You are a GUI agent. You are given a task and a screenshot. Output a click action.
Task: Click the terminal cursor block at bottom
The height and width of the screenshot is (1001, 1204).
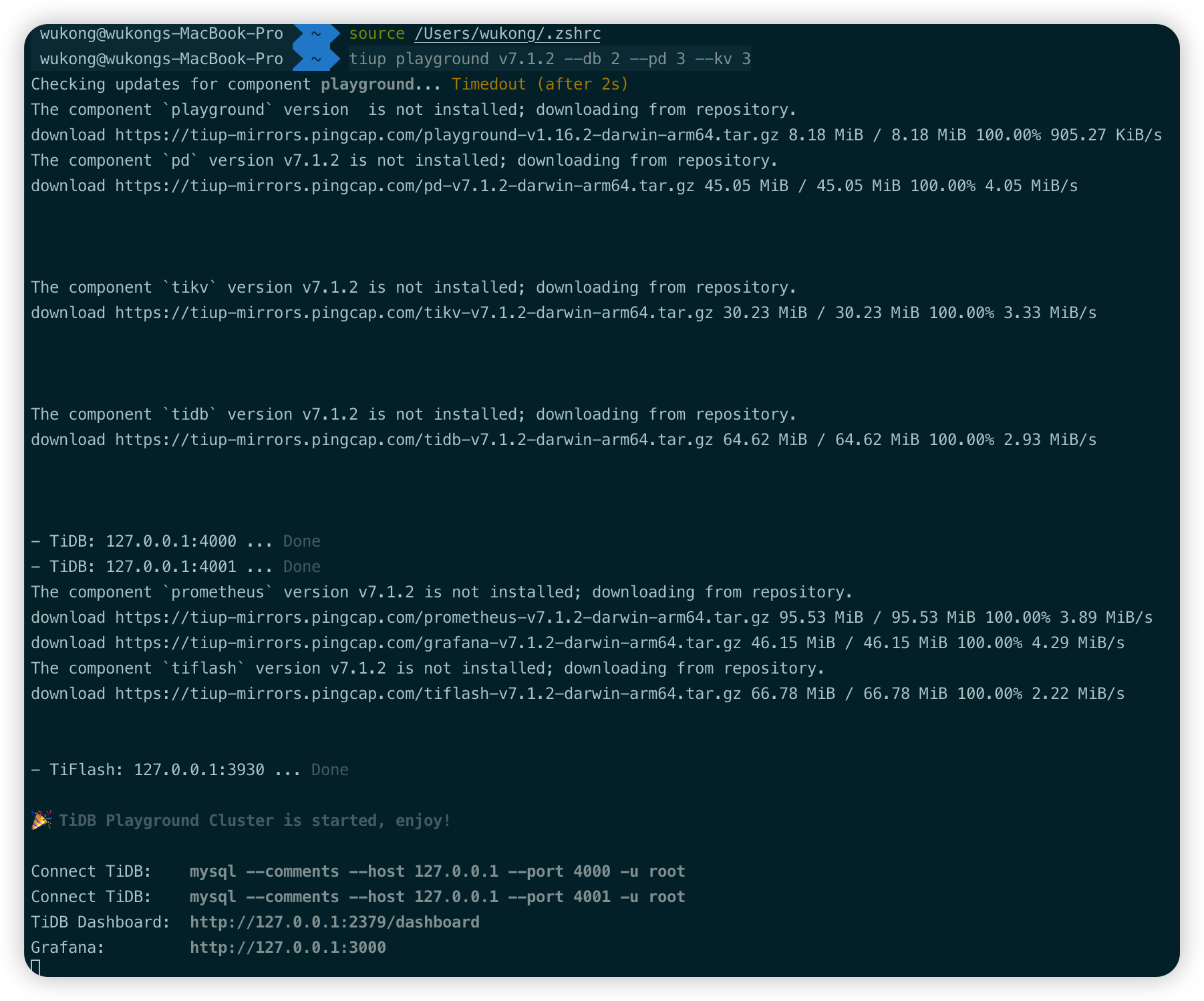(36, 967)
